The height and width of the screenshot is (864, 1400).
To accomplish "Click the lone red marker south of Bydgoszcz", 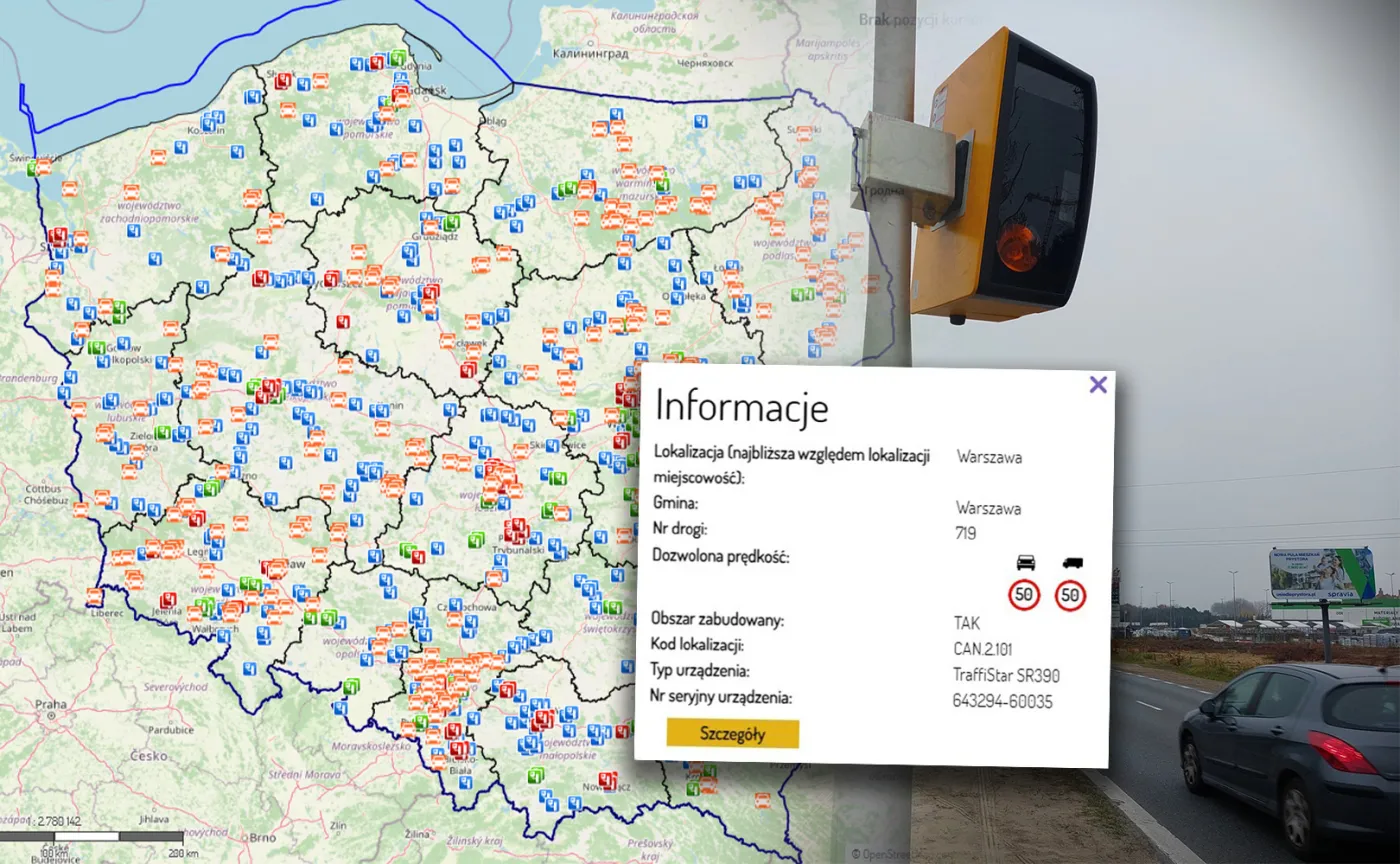I will coord(344,322).
